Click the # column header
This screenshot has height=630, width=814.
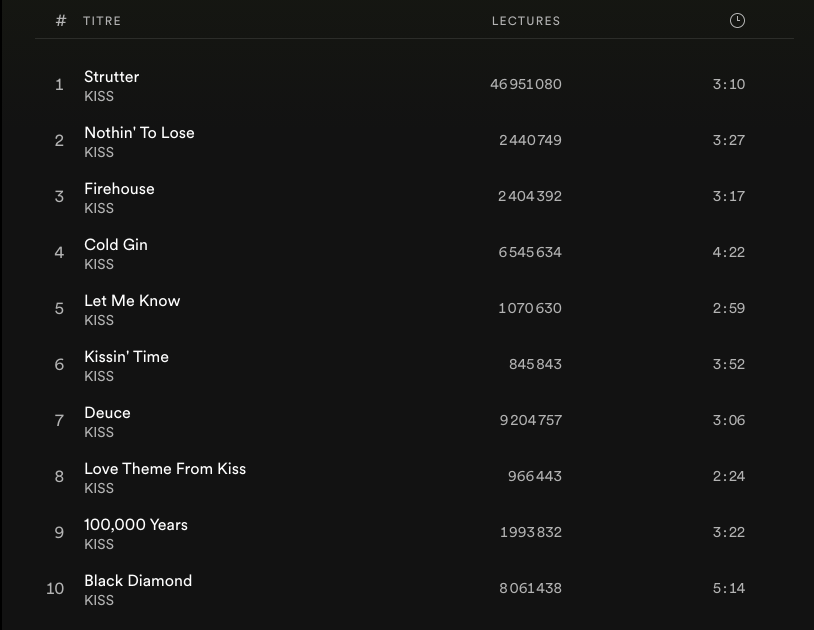coord(61,21)
